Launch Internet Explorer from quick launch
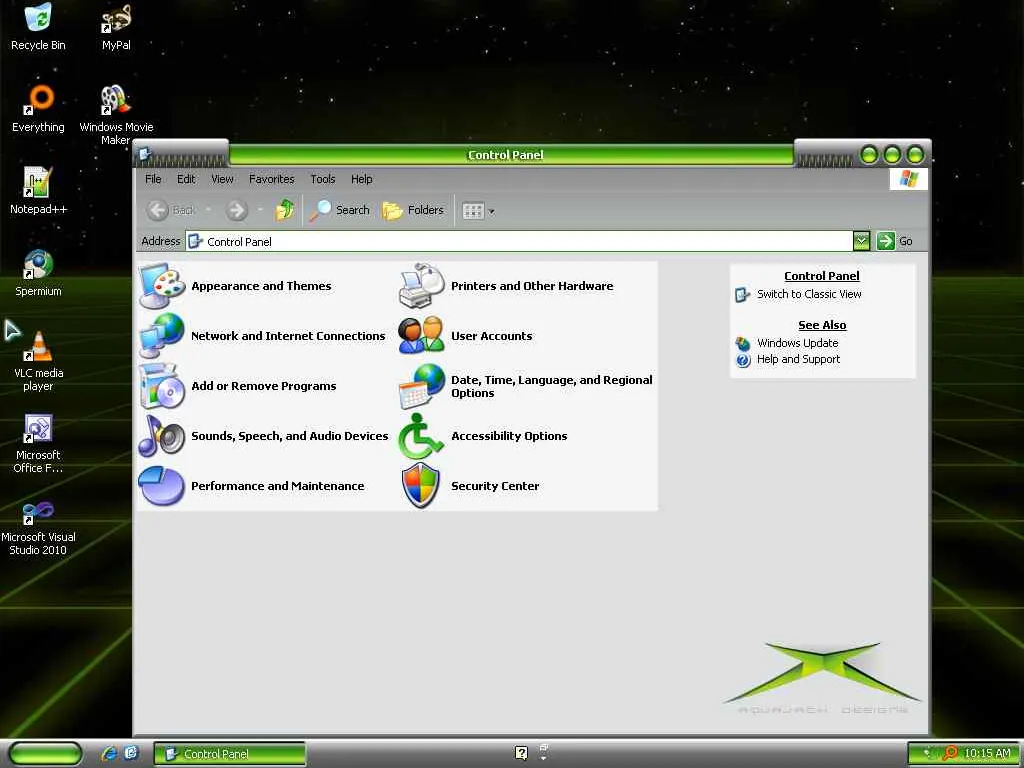Image resolution: width=1024 pixels, height=768 pixels. pyautogui.click(x=109, y=753)
